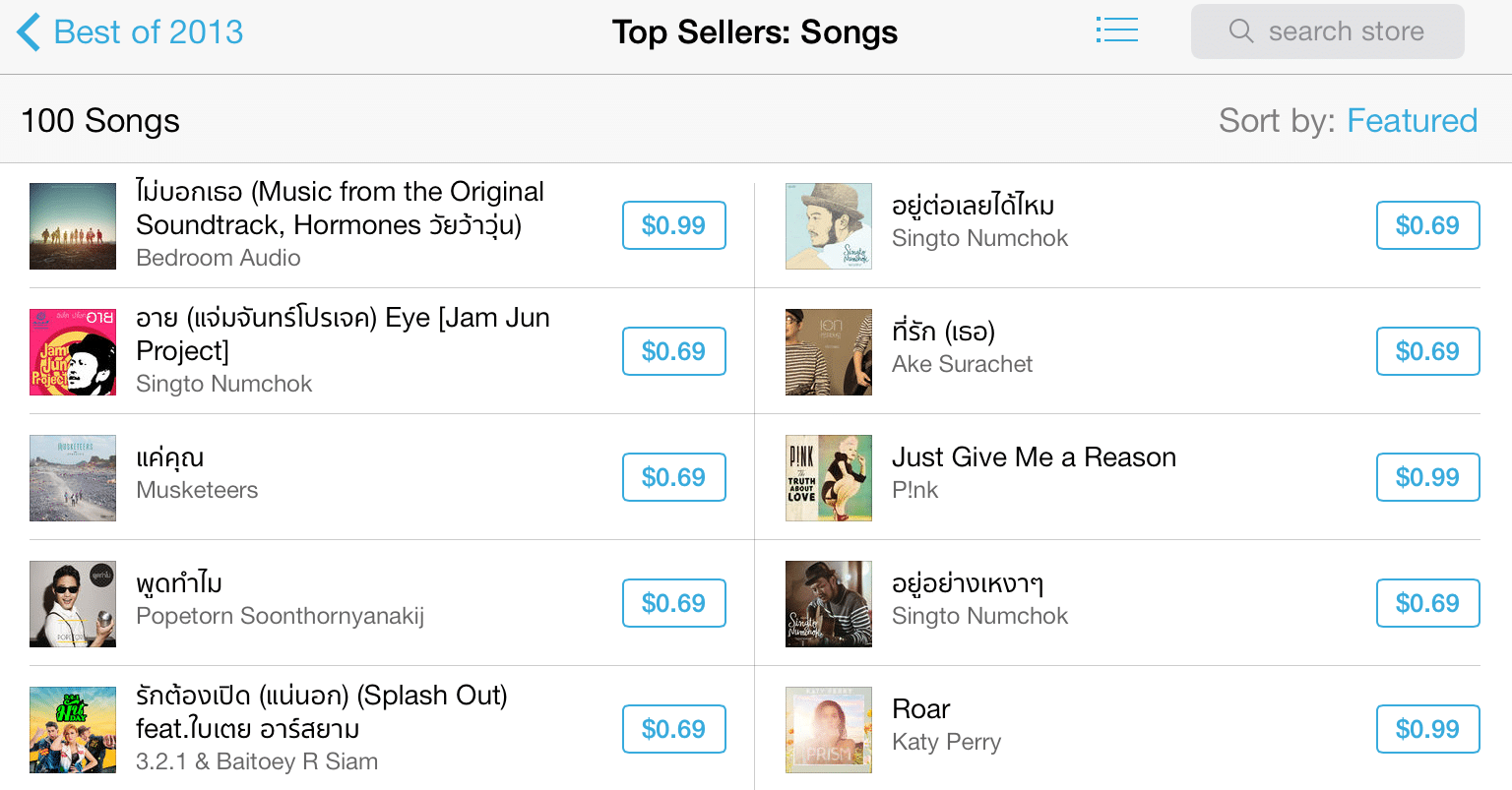Open the list view icon
The height and width of the screenshot is (790, 1512).
(x=1116, y=30)
